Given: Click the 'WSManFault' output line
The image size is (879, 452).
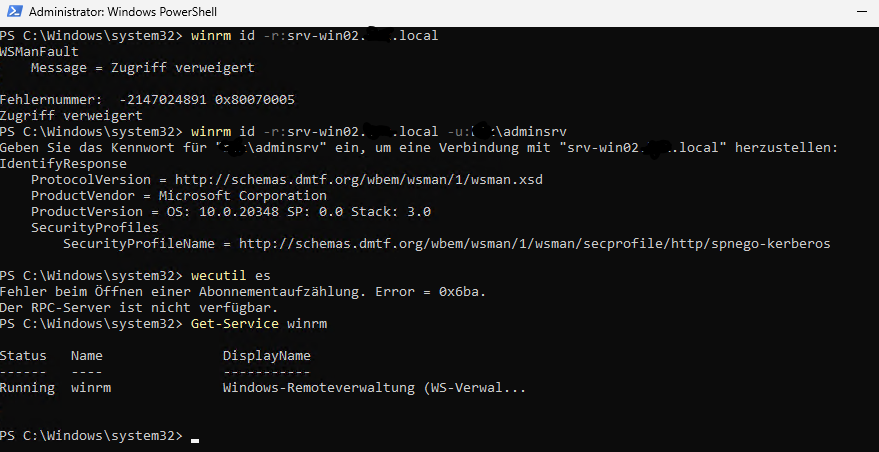Looking at the screenshot, I should (x=39, y=52).
